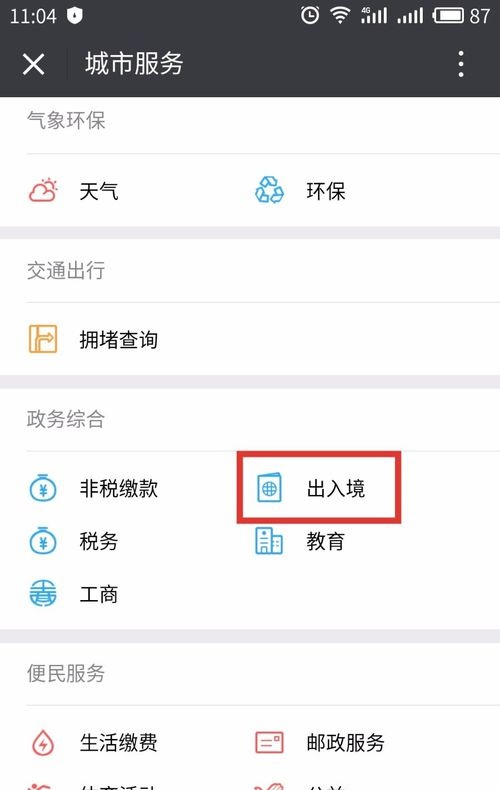
Task: Tap the flame droplet 生活缴费 icon
Action: [43, 743]
